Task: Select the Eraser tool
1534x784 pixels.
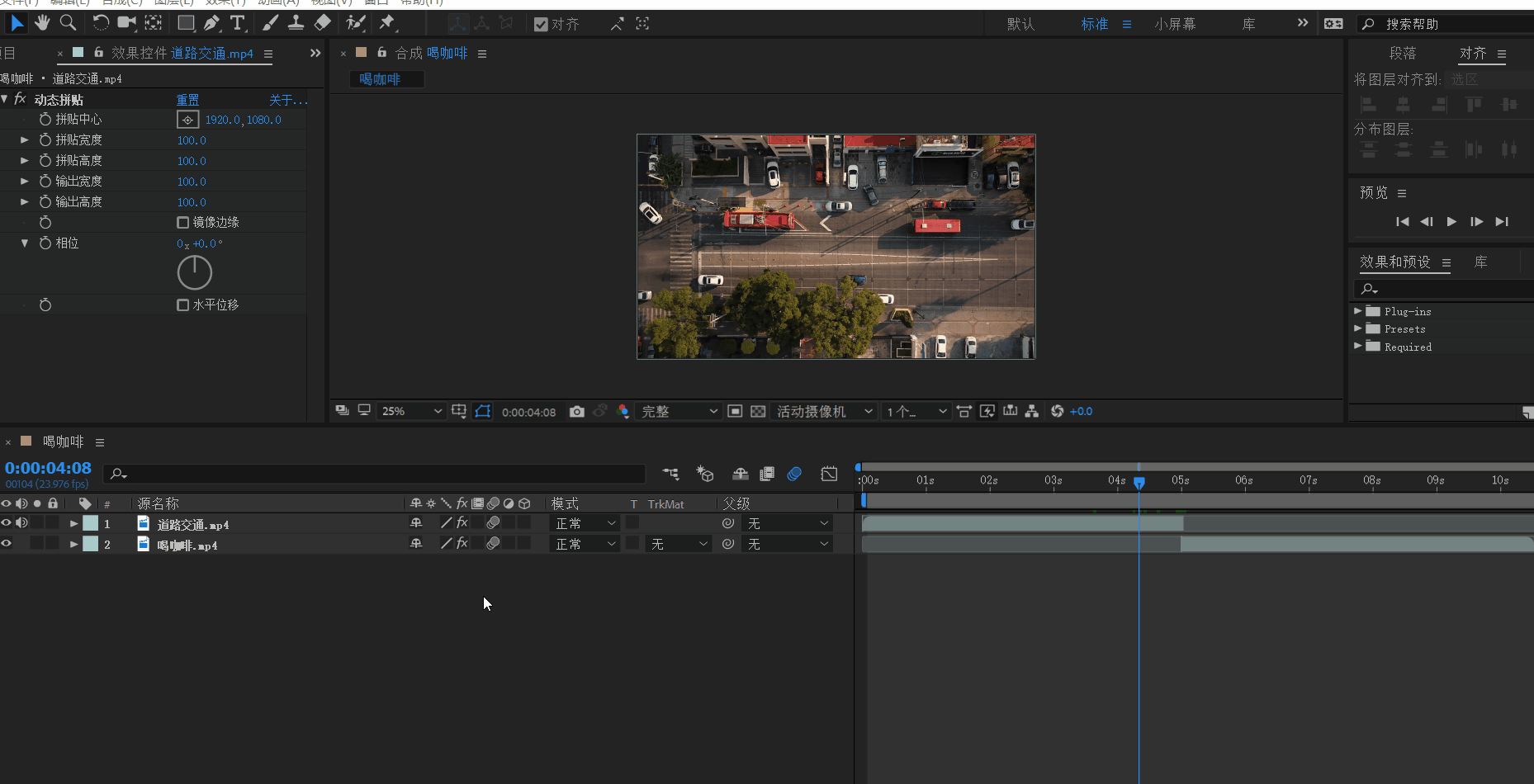Action: click(323, 23)
